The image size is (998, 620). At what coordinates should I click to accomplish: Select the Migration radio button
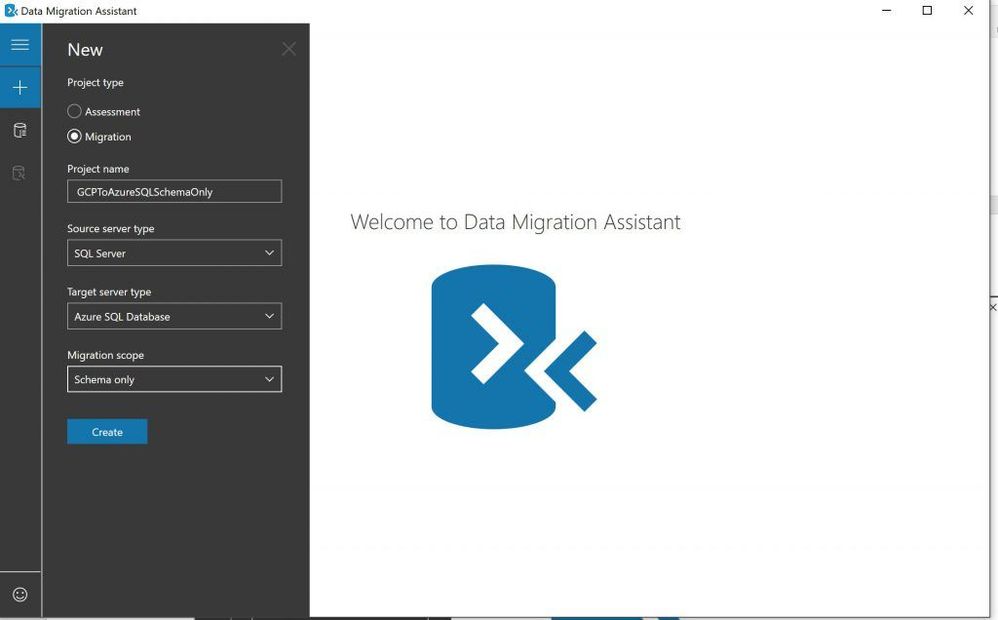[74, 136]
